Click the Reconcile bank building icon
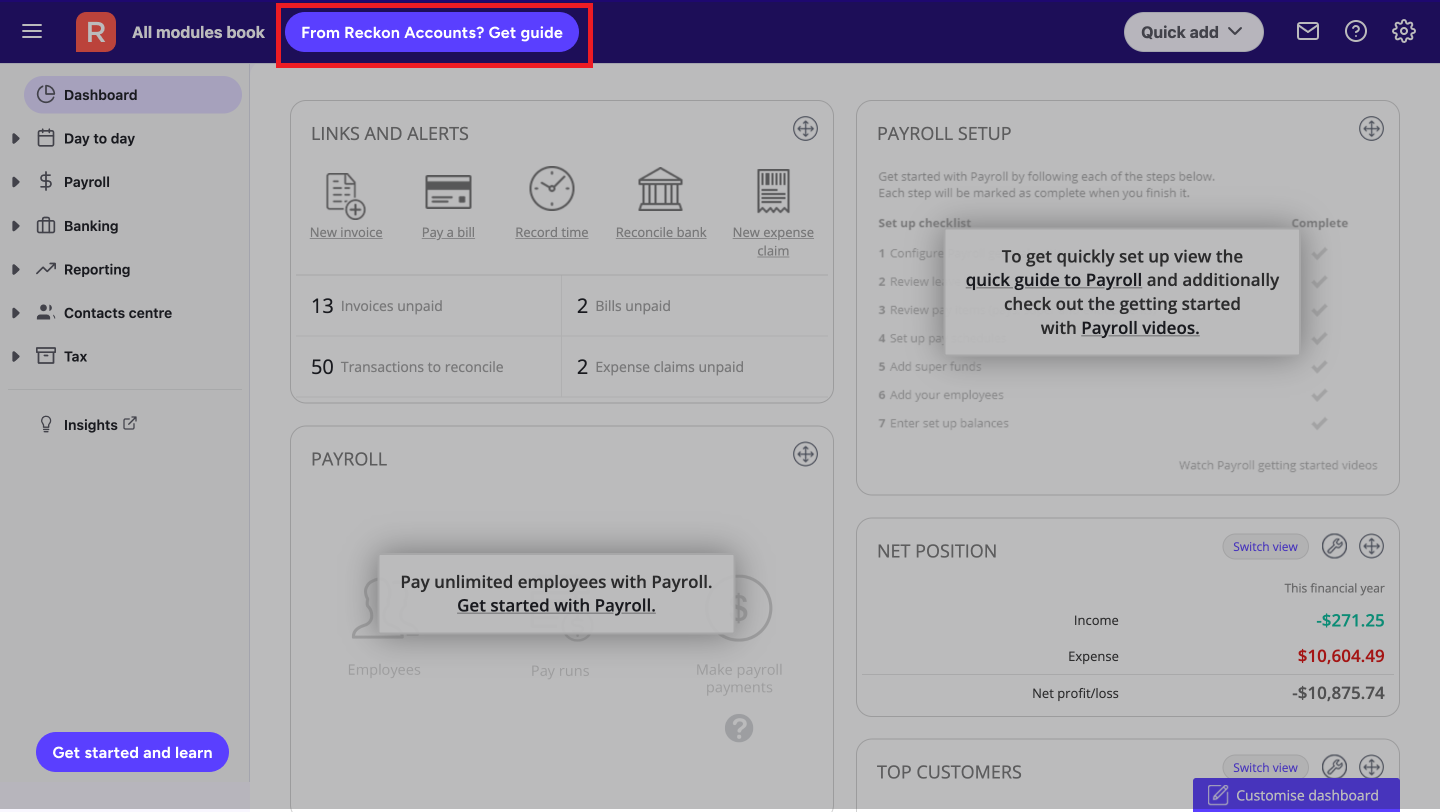The height and width of the screenshot is (812, 1440). 661,189
